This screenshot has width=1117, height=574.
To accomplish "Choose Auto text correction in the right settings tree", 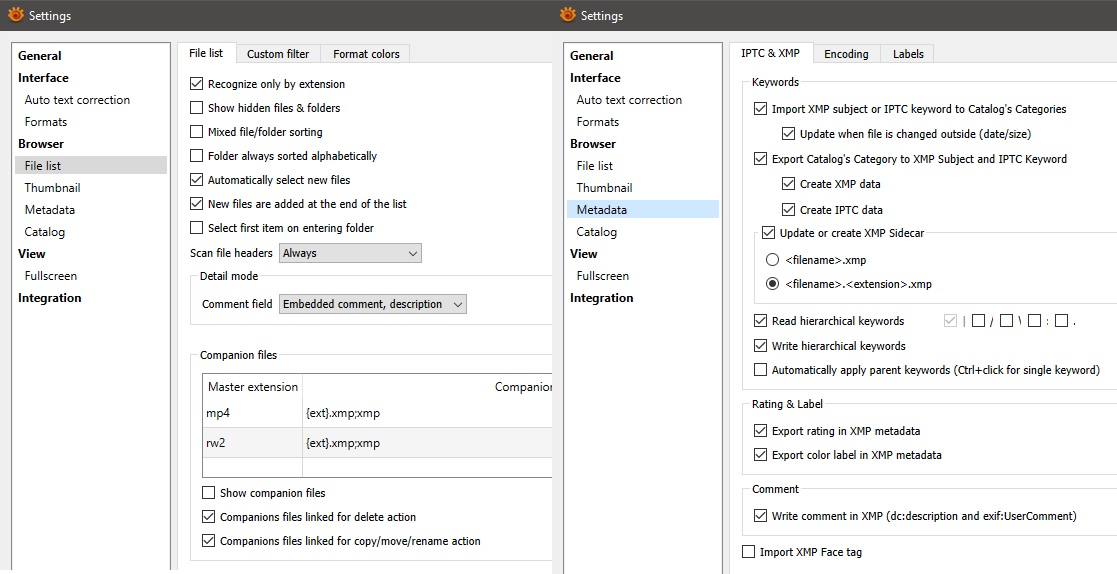I will (629, 100).
